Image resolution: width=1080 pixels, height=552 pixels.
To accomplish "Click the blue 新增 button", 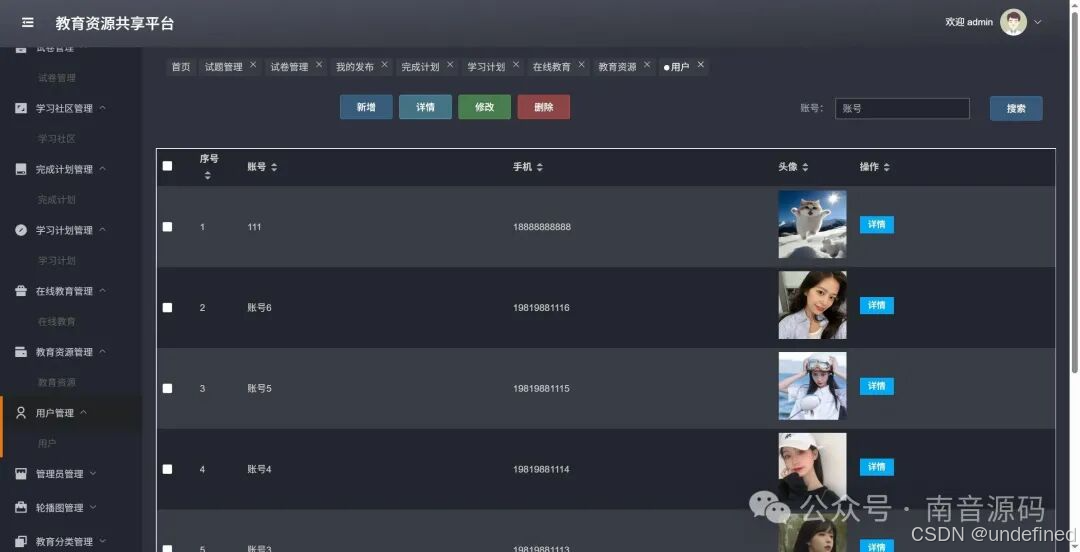I will (366, 107).
